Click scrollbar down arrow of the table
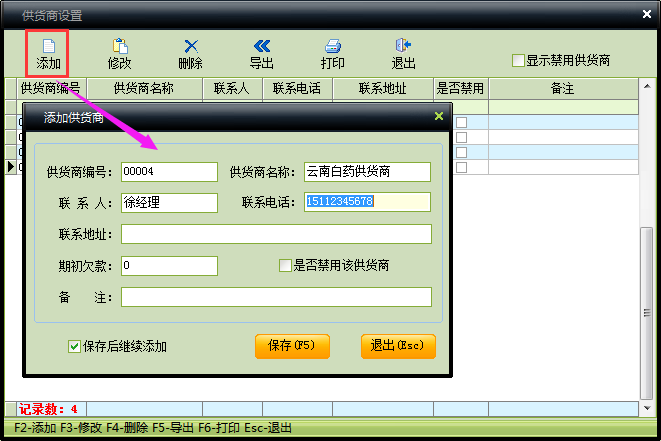661x441 pixels. point(647,408)
